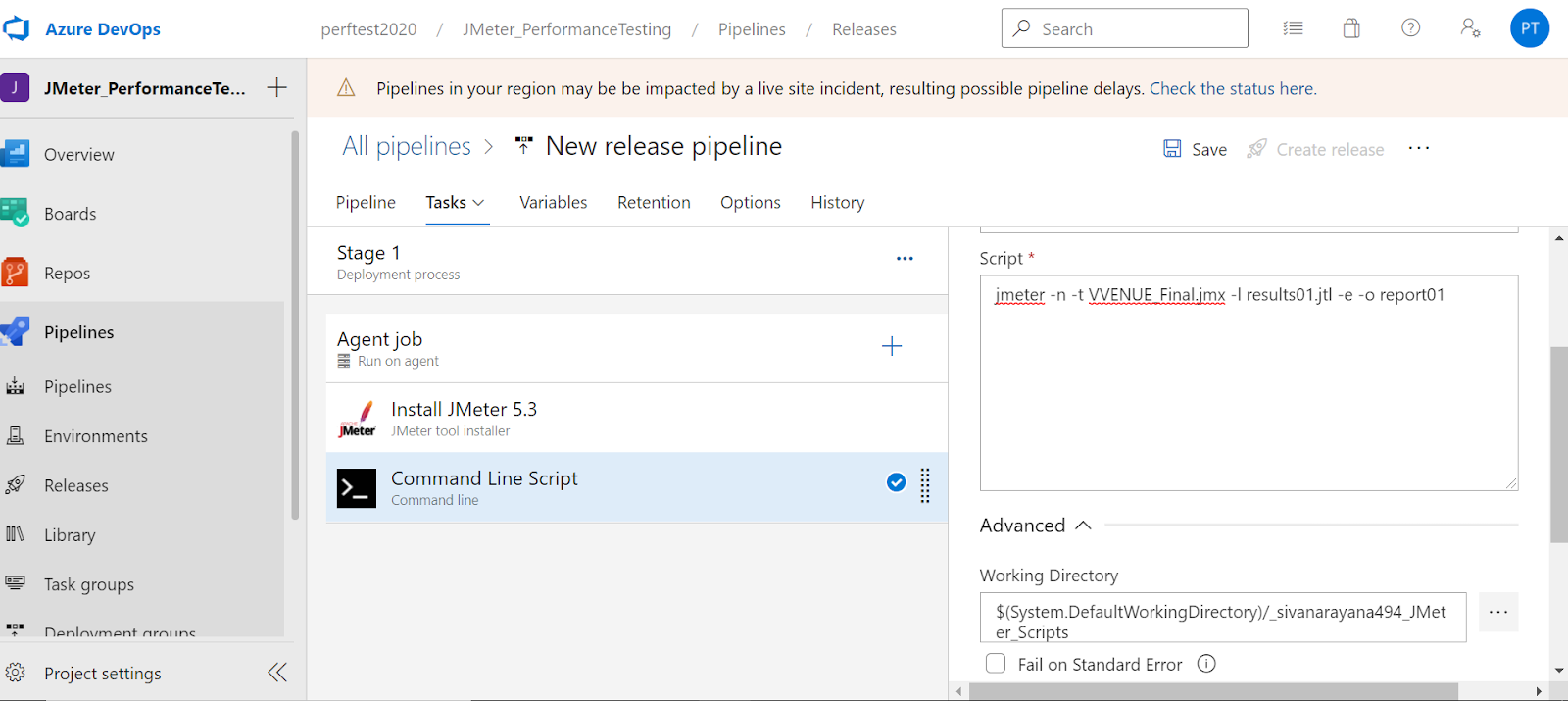This screenshot has height=701, width=1568.
Task: Click the vertical scrollbar of the task panel
Action: click(x=1558, y=444)
